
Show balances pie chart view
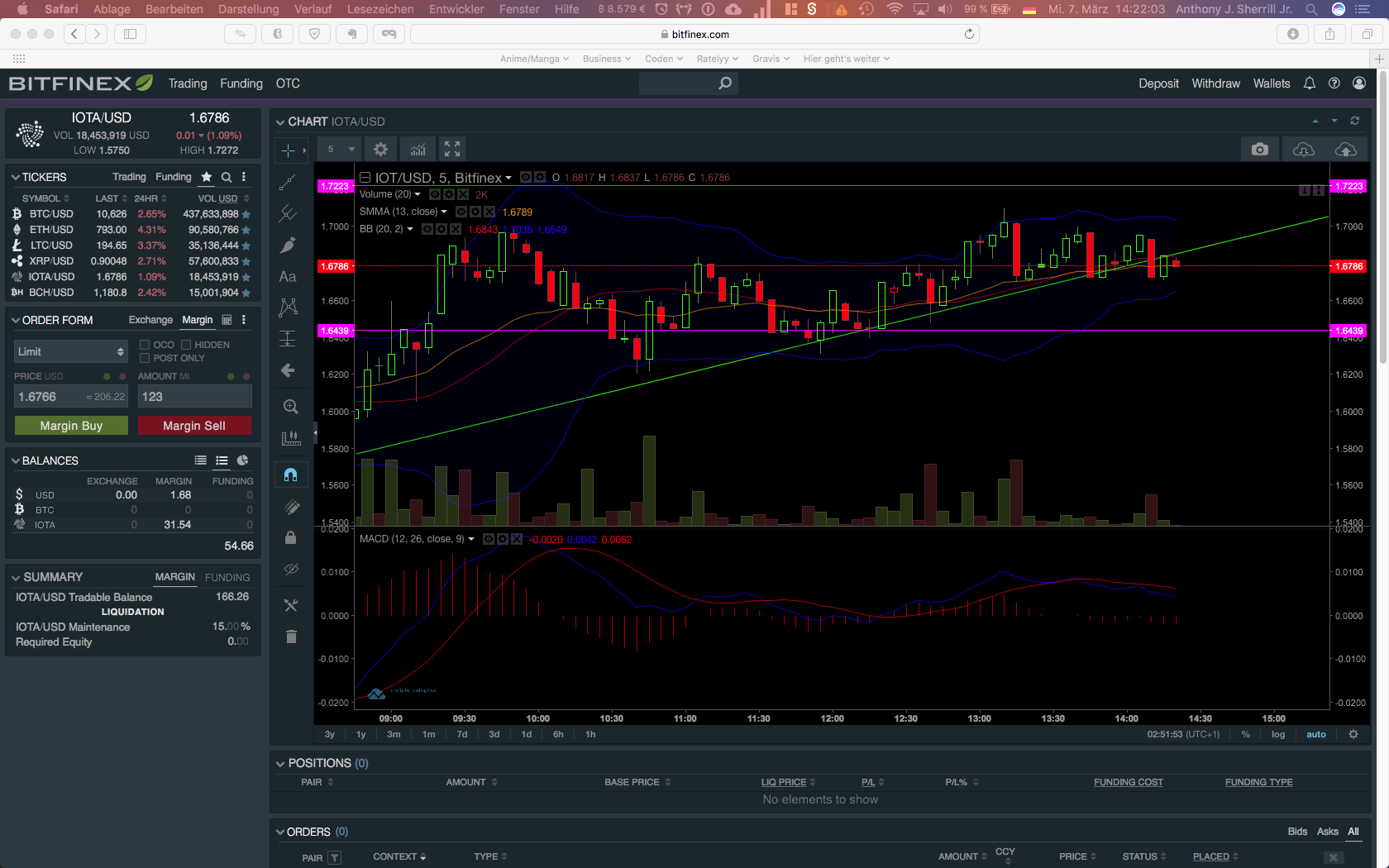click(242, 460)
